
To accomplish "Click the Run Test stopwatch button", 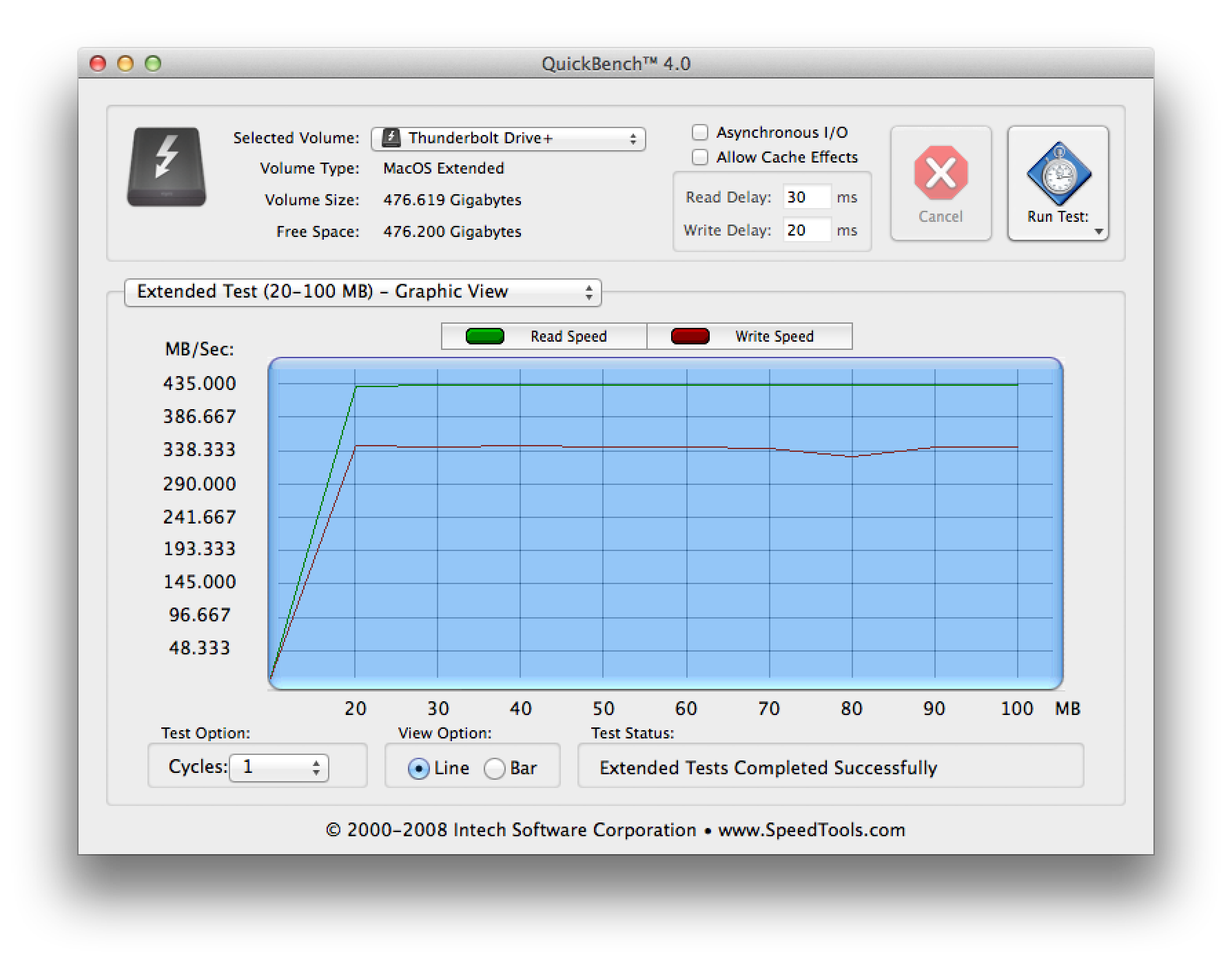I will pos(1058,183).
